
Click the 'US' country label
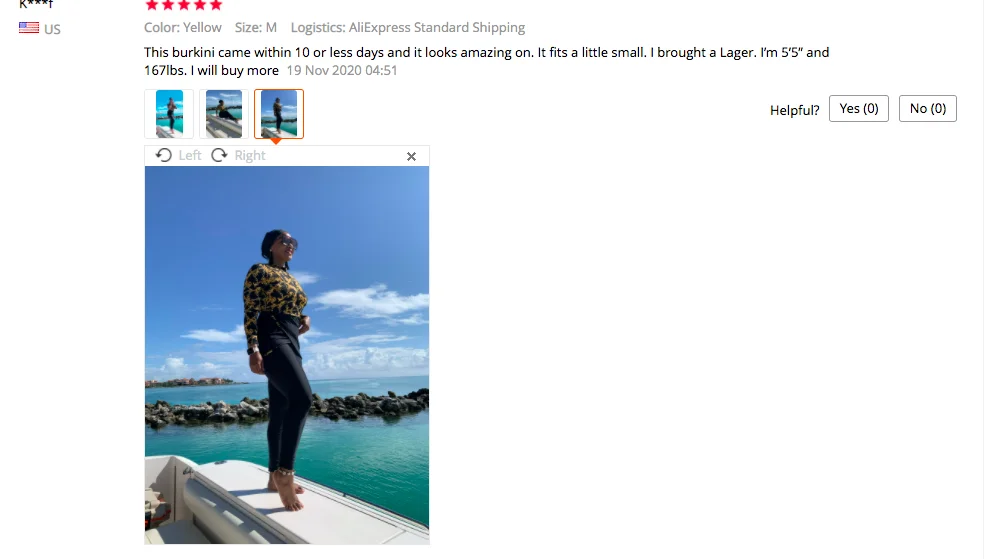[52, 29]
